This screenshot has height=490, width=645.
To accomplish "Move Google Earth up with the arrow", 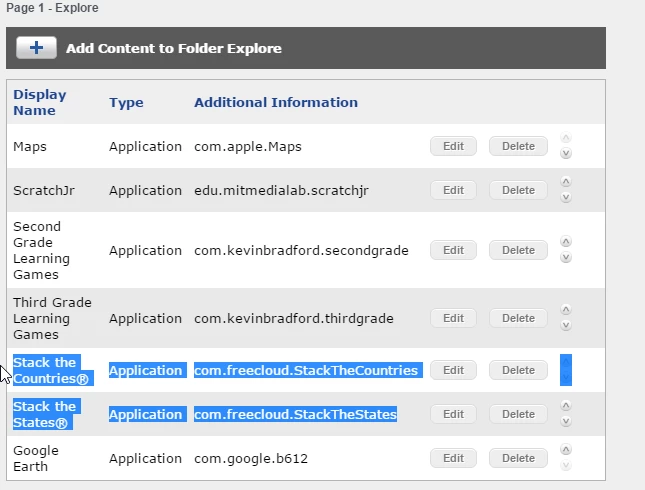I will pos(566,450).
